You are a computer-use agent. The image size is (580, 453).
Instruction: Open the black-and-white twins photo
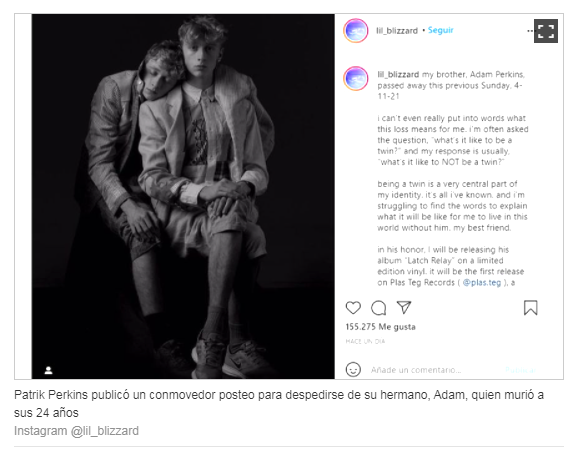(x=183, y=196)
